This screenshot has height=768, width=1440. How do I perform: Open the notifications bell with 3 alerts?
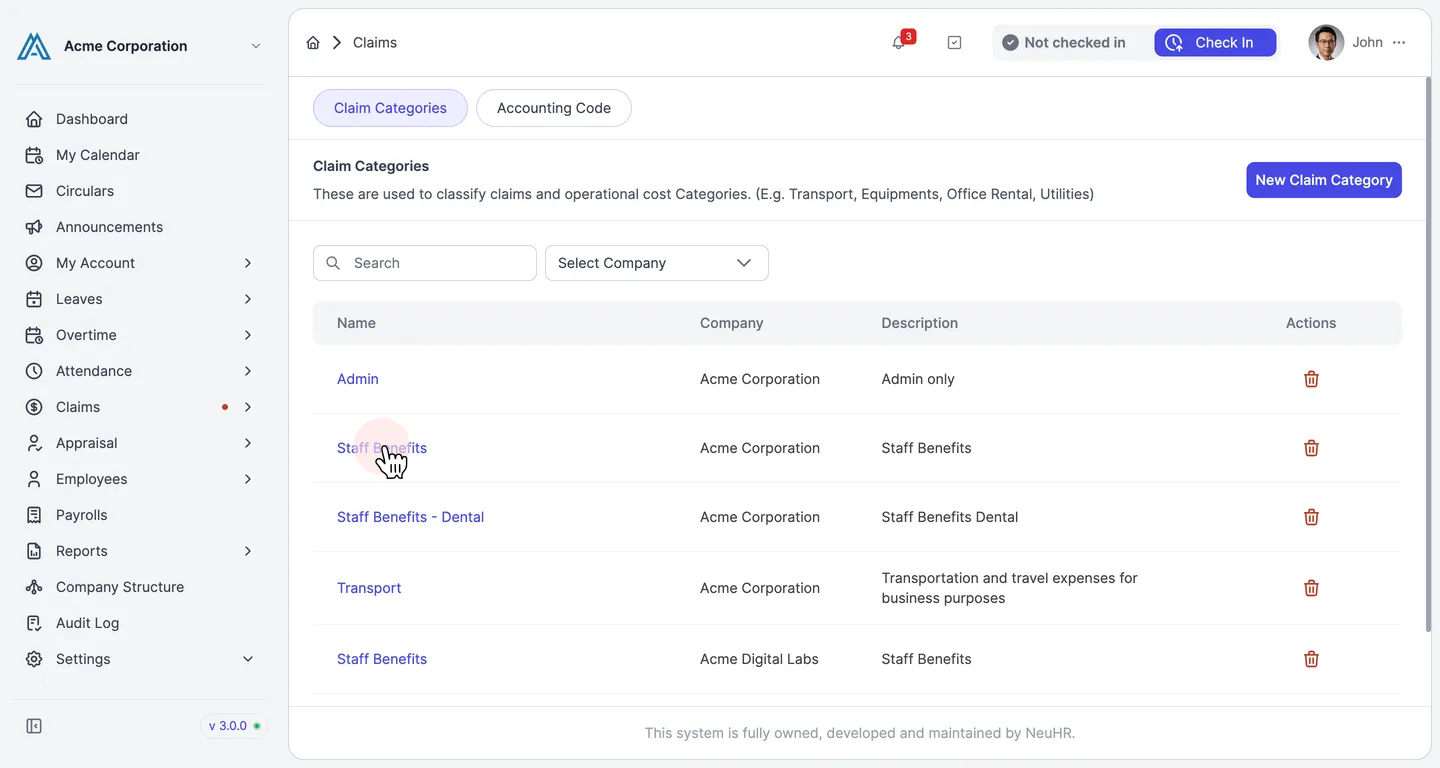pos(901,41)
